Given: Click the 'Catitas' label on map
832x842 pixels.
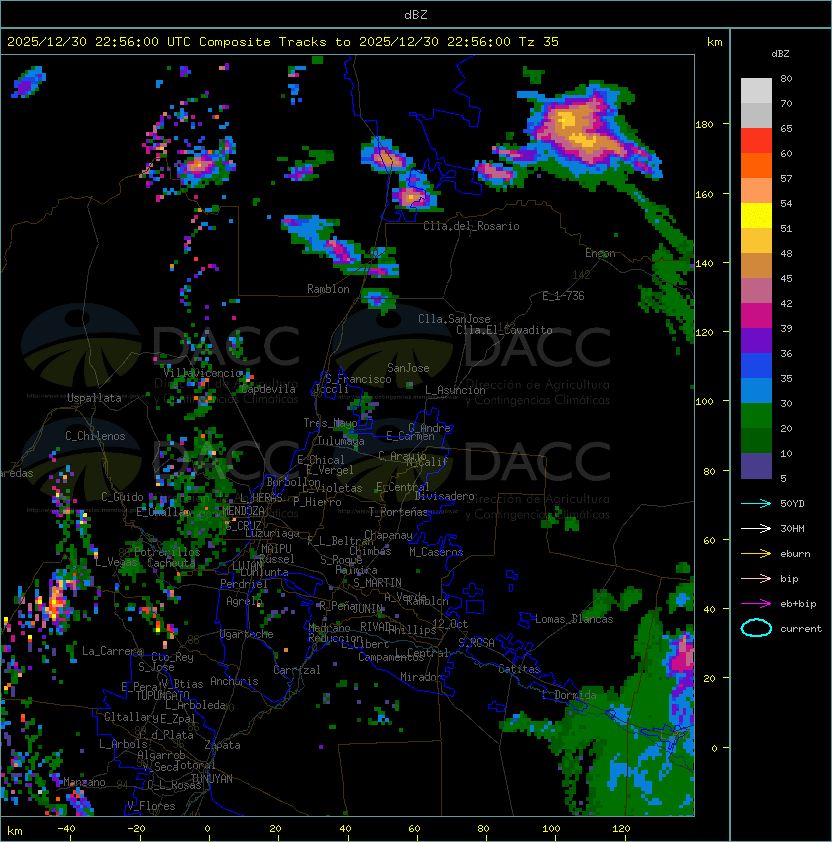Looking at the screenshot, I should coord(519,669).
